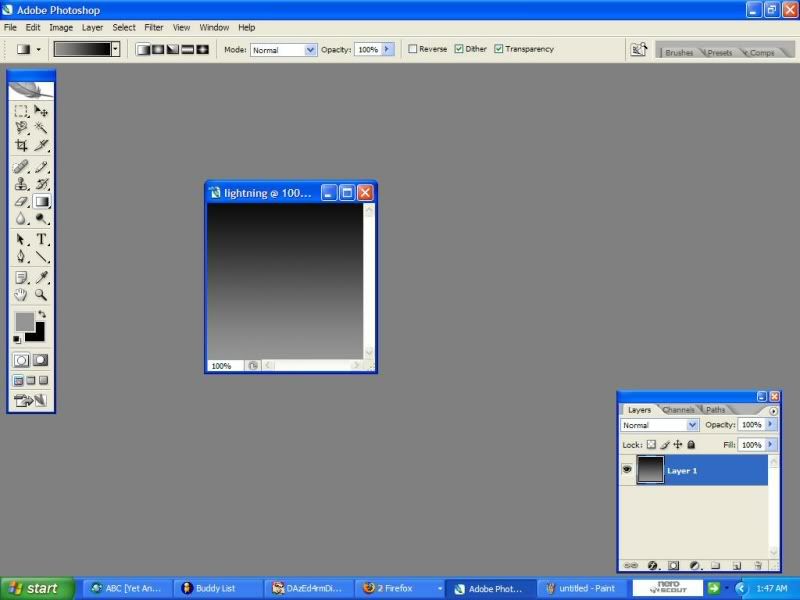
Task: Select the Path Selection tool
Action: 21,239
